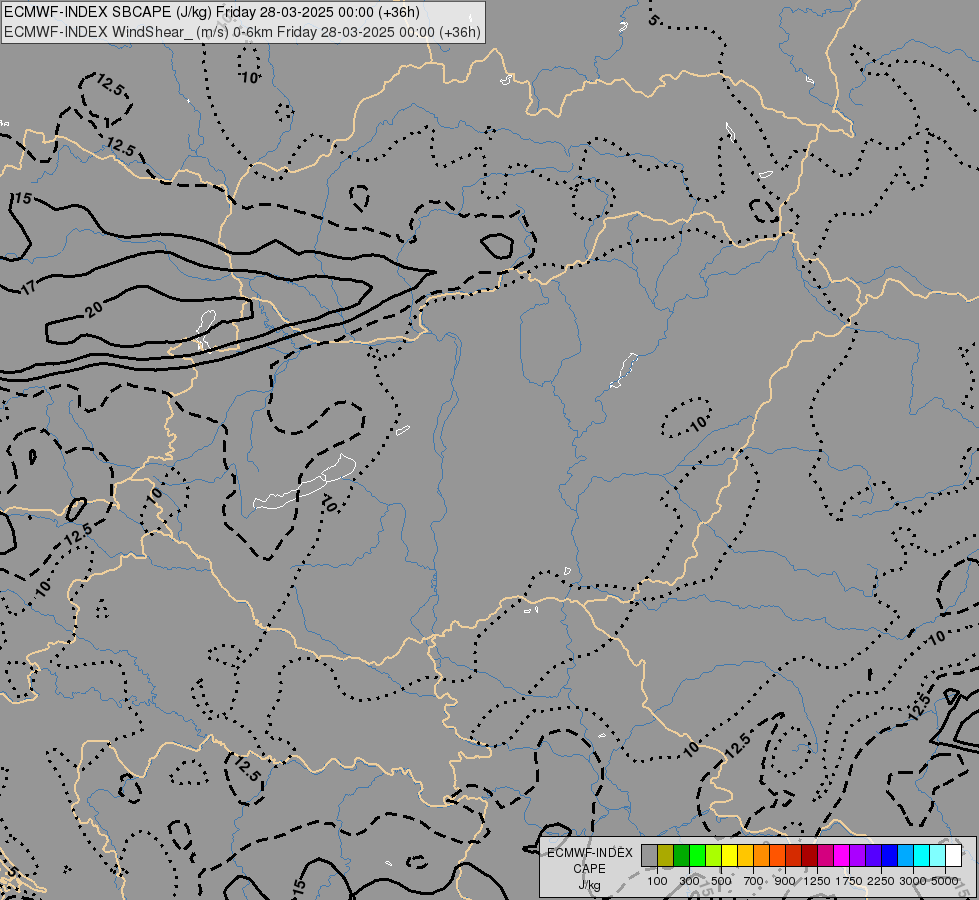
Task: Choose the dark maroon red legend swatch
Action: pyautogui.click(x=810, y=856)
